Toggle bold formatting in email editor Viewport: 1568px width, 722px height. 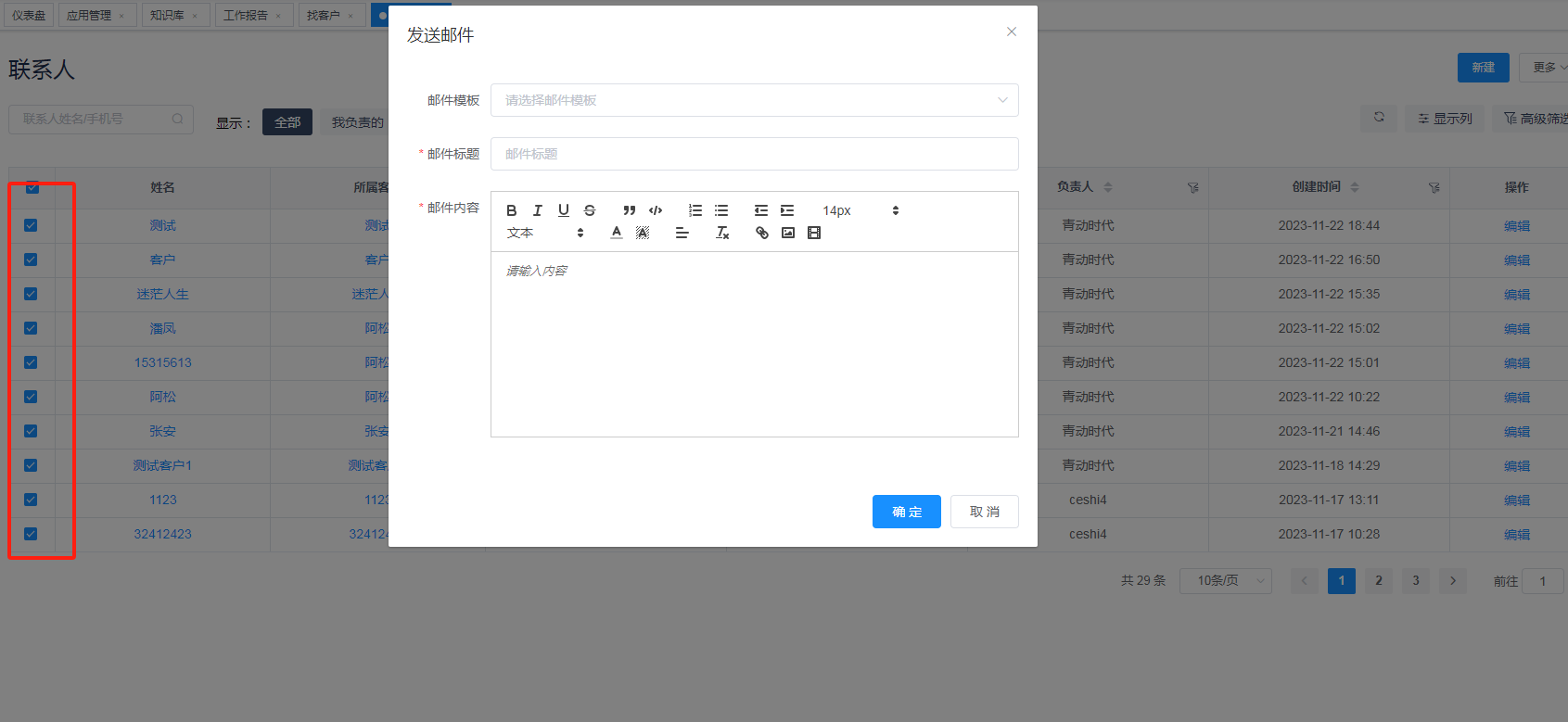point(511,210)
